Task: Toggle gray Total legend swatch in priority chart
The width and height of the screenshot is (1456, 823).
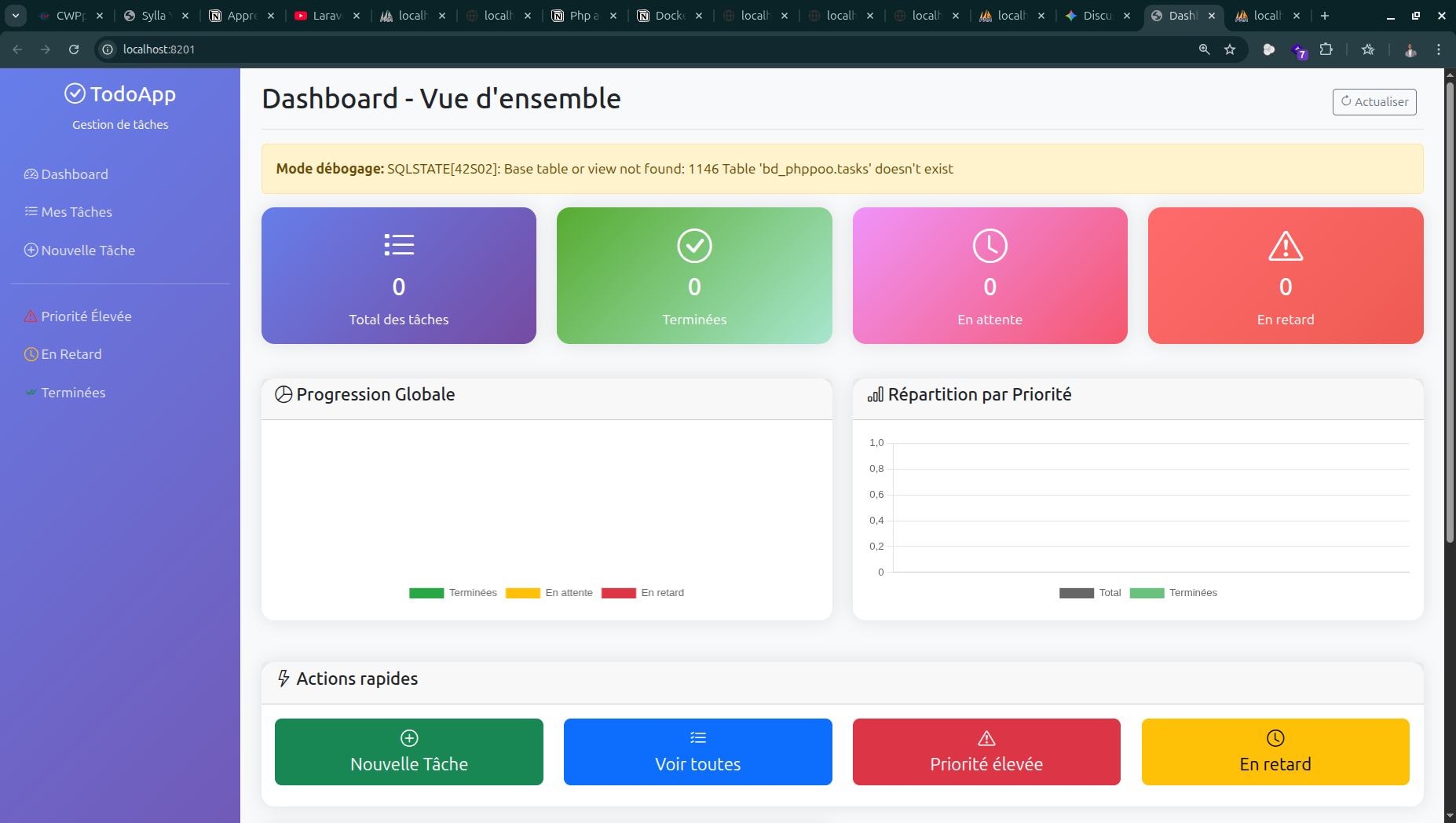Action: (1077, 593)
